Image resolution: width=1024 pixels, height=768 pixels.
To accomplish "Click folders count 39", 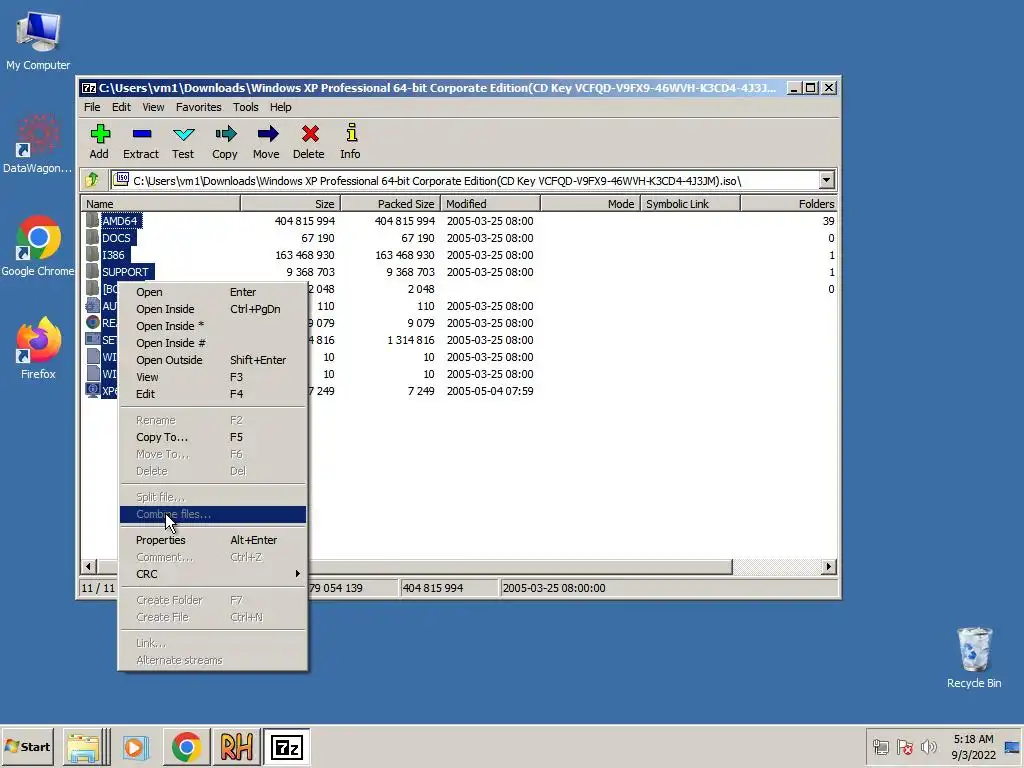I will click(x=828, y=221).
